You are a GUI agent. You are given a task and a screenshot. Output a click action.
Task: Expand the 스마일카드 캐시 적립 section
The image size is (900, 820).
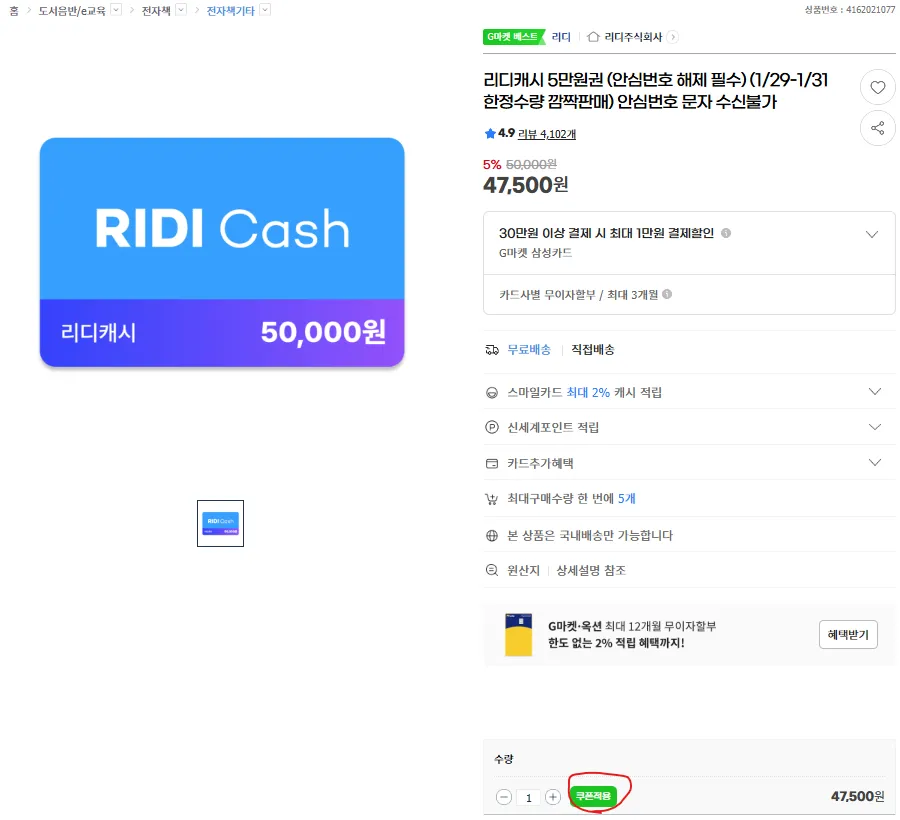pos(875,392)
